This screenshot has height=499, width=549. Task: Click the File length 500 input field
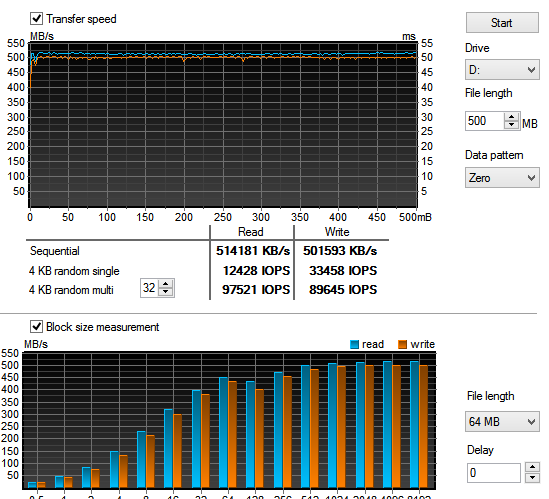point(485,121)
